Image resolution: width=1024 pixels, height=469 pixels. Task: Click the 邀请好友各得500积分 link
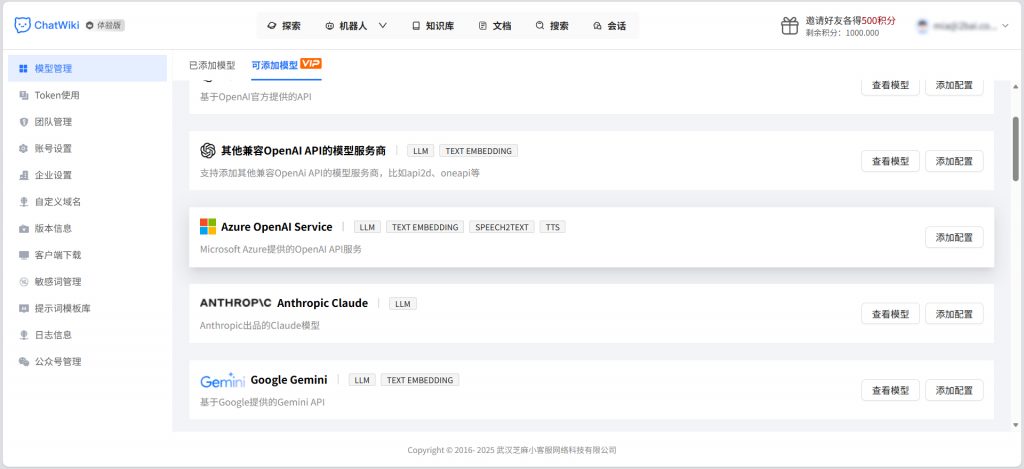850,21
